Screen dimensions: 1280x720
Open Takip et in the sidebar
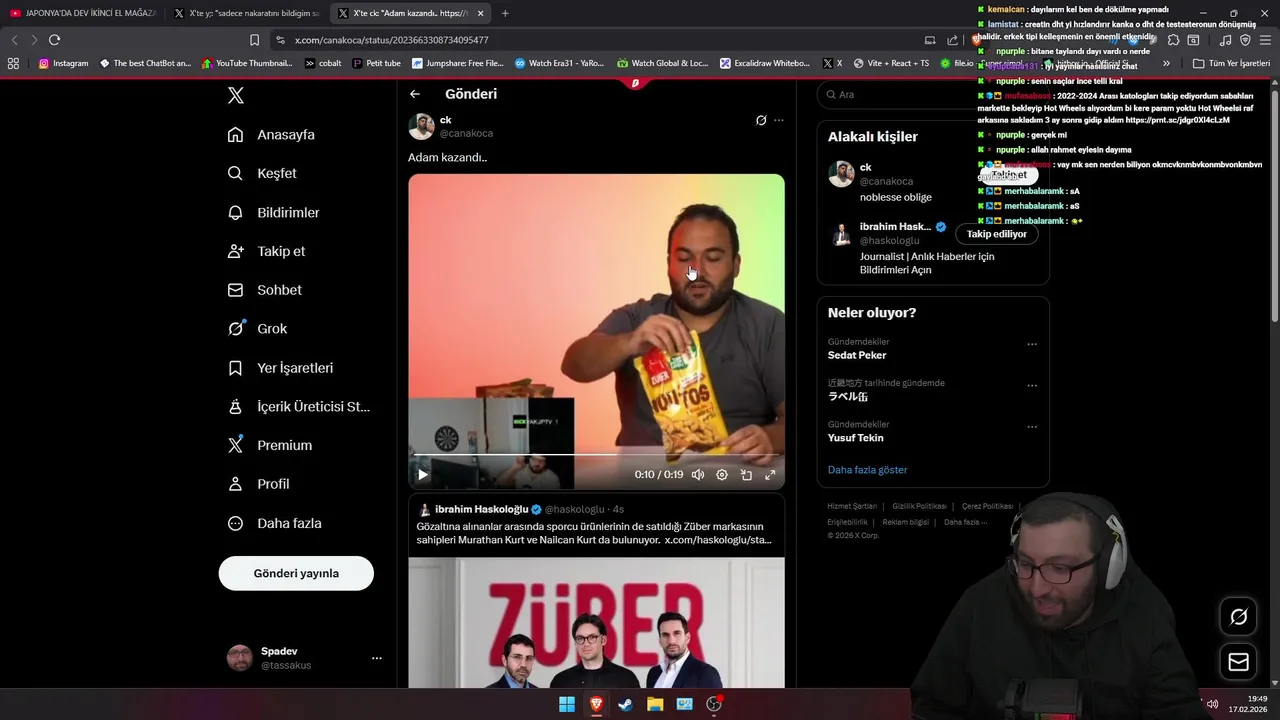coord(266,251)
